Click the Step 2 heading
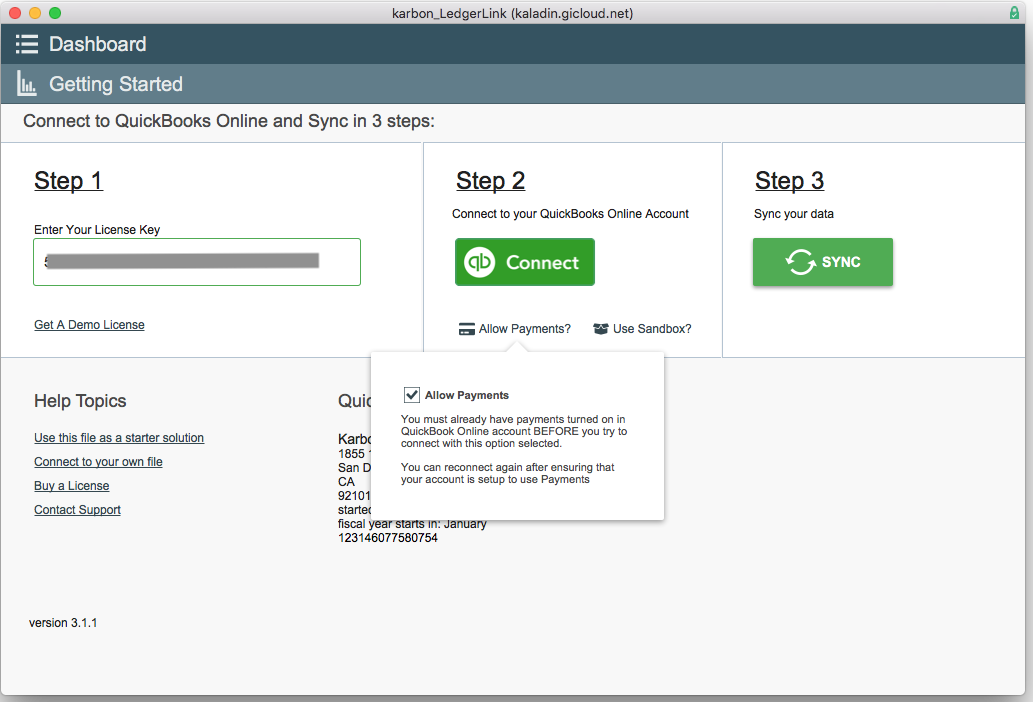Image resolution: width=1033 pixels, height=702 pixels. click(491, 180)
